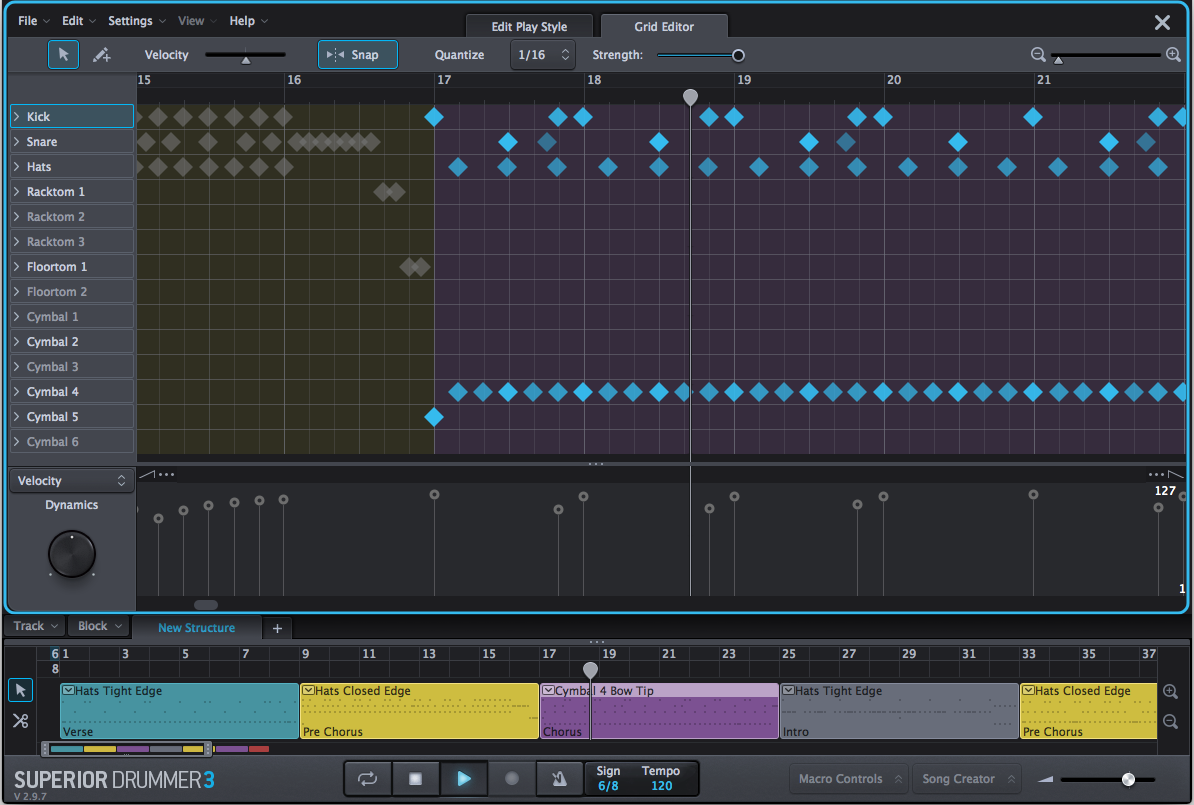Open the View menu
The height and width of the screenshot is (805, 1194).
(x=196, y=21)
